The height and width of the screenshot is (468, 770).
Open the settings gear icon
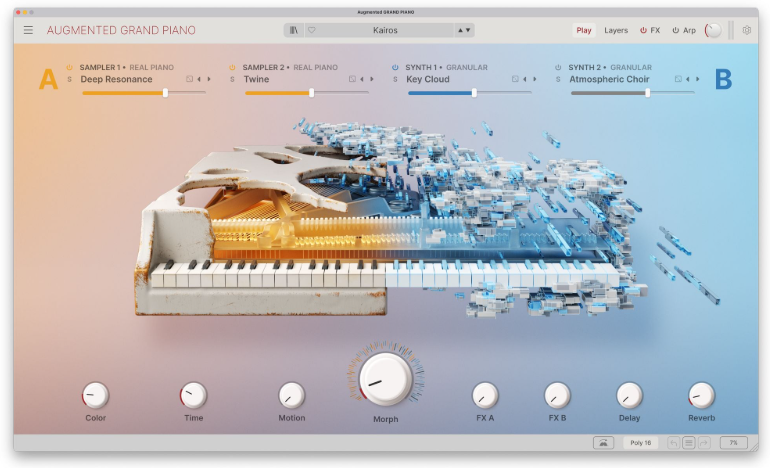click(x=746, y=30)
